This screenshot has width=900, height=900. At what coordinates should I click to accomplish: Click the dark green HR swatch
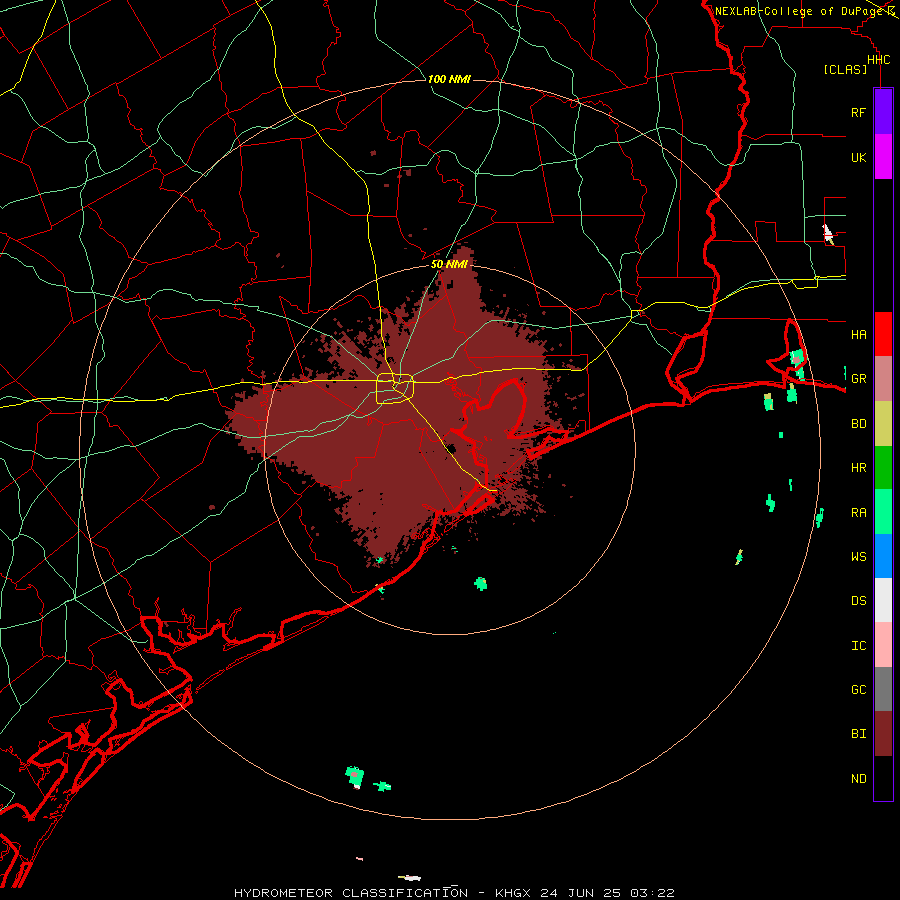click(883, 467)
